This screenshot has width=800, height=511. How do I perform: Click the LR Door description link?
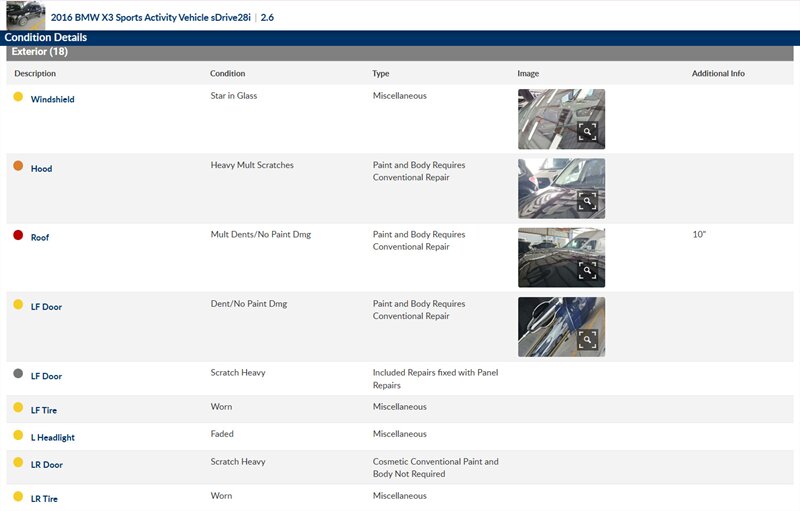[x=46, y=466]
